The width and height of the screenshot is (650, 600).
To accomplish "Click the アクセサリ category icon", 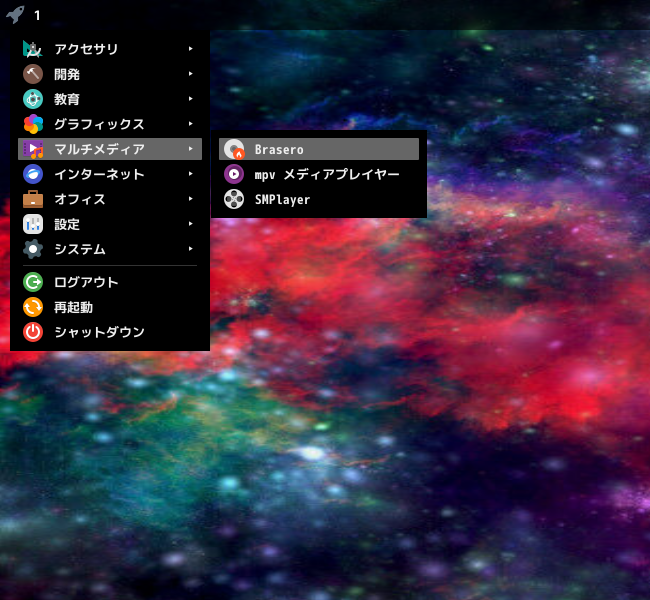I will pyautogui.click(x=33, y=49).
